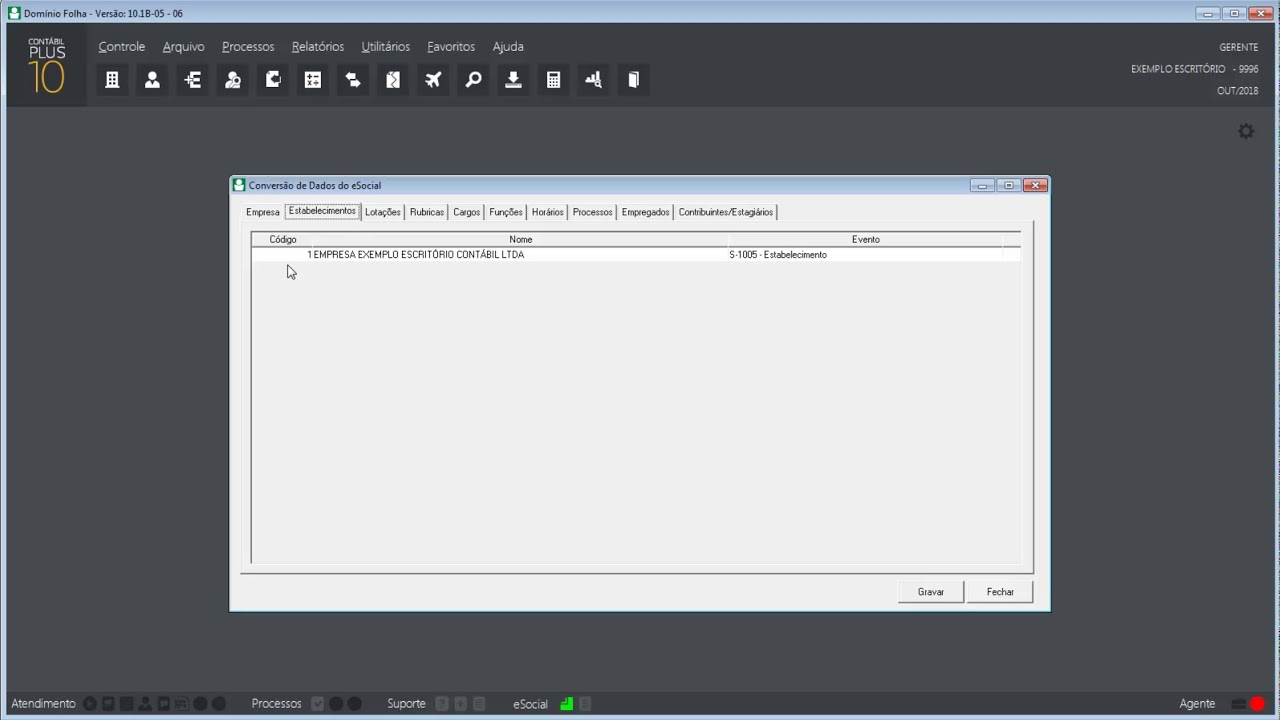The height and width of the screenshot is (720, 1280).
Task: Minimize the Conversão de Dados do eSocial dialog
Action: [982, 185]
